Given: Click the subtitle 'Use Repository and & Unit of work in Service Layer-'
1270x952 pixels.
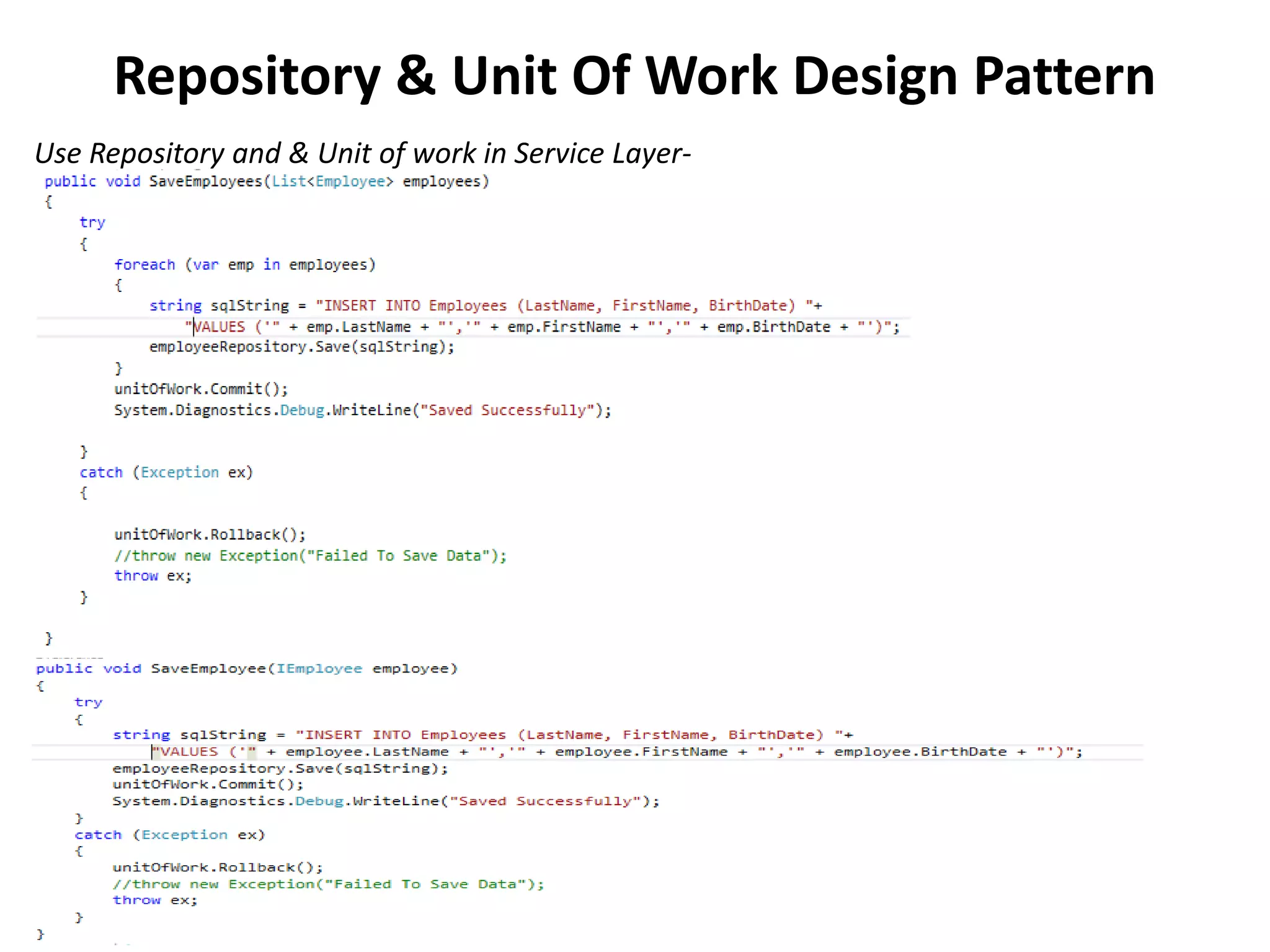Looking at the screenshot, I should 363,153.
